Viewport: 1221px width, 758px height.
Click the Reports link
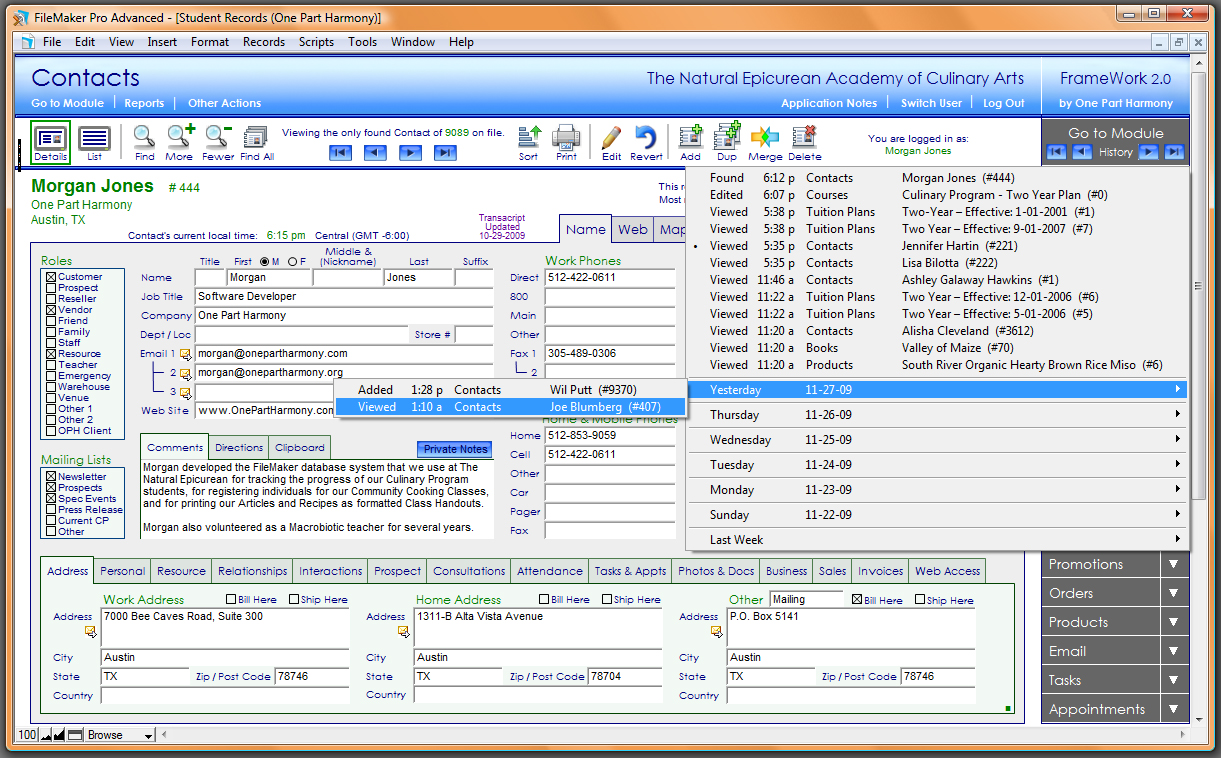click(144, 103)
